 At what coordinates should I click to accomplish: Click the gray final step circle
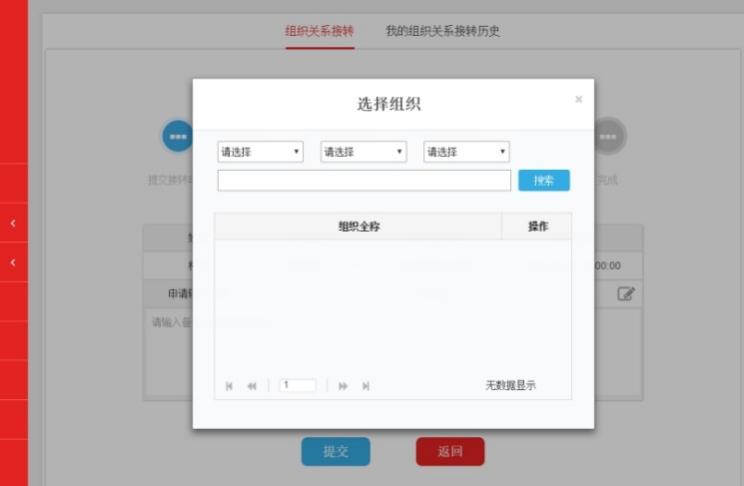(609, 136)
